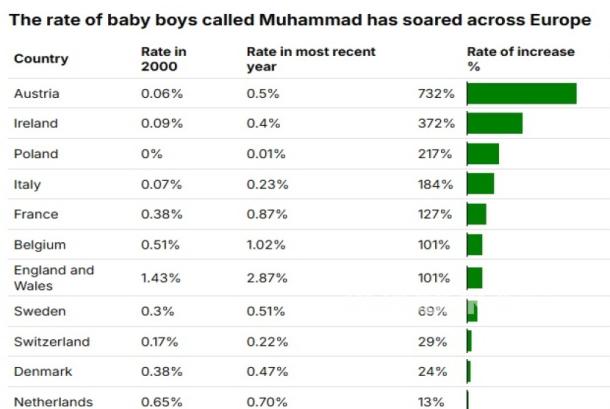The width and height of the screenshot is (610, 409).
Task: Select the Netherlands row label
Action: [x=53, y=402]
